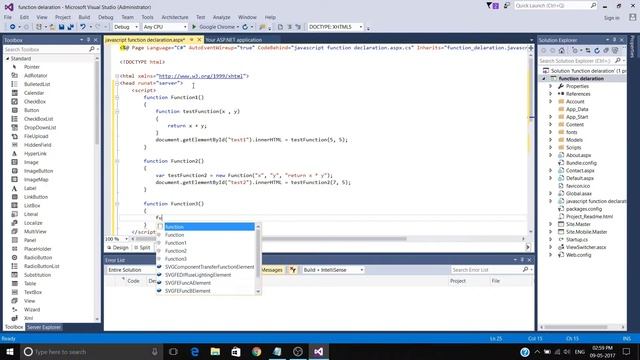Open Web.config in Solution Explorer
This screenshot has width=640, height=360.
point(578,255)
